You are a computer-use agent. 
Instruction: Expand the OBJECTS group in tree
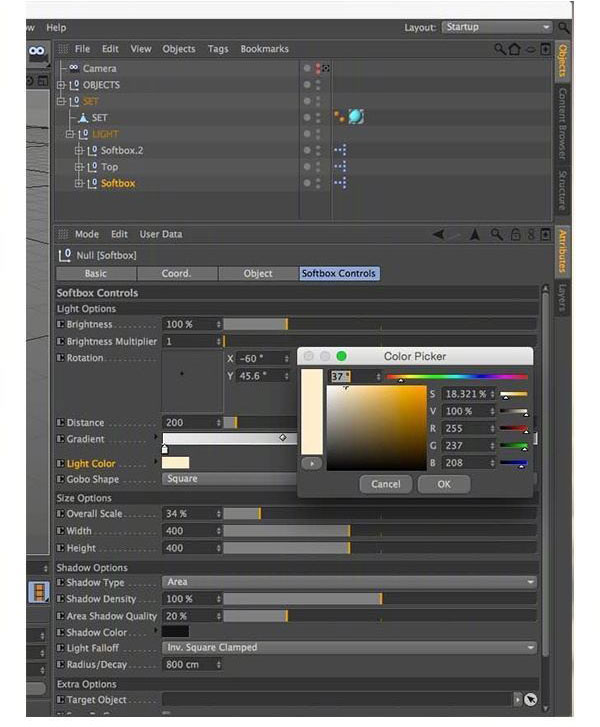(x=61, y=85)
